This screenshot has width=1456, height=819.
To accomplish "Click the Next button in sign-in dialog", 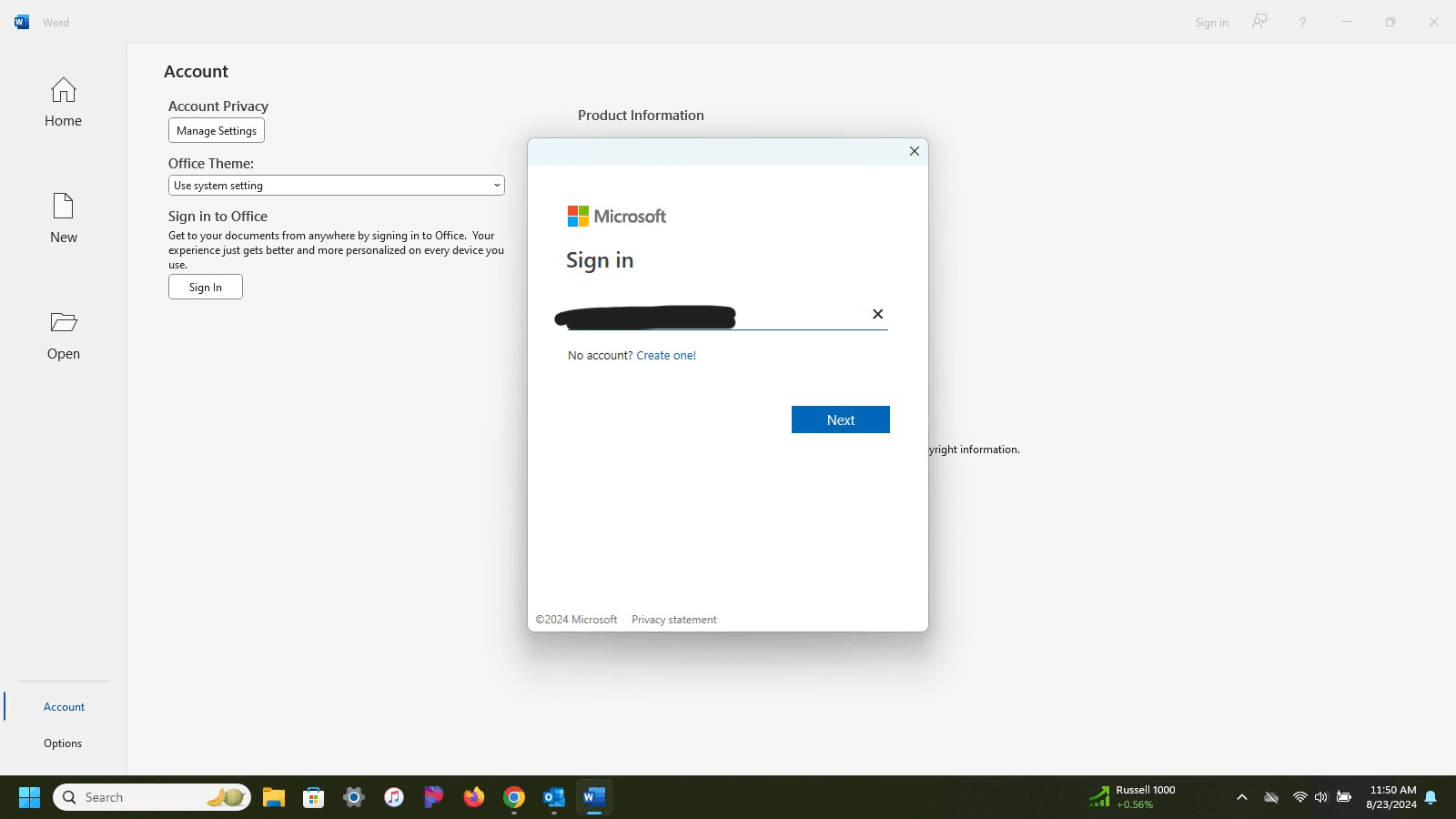I will coord(841,420).
